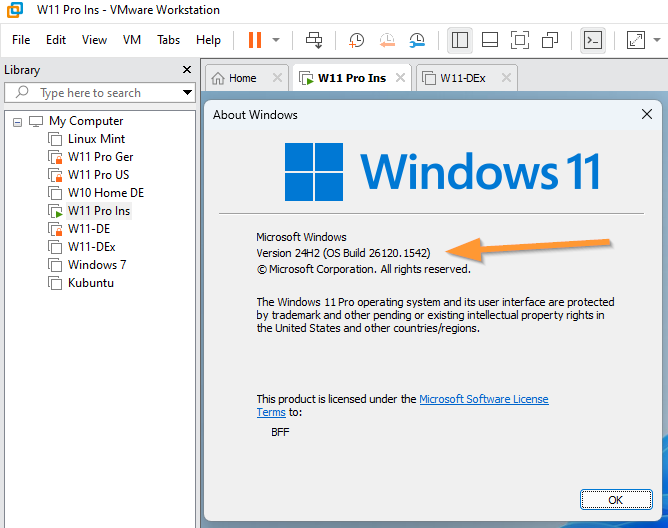Click Version 24H2 (OS Build 26120.1542) text

343,253
